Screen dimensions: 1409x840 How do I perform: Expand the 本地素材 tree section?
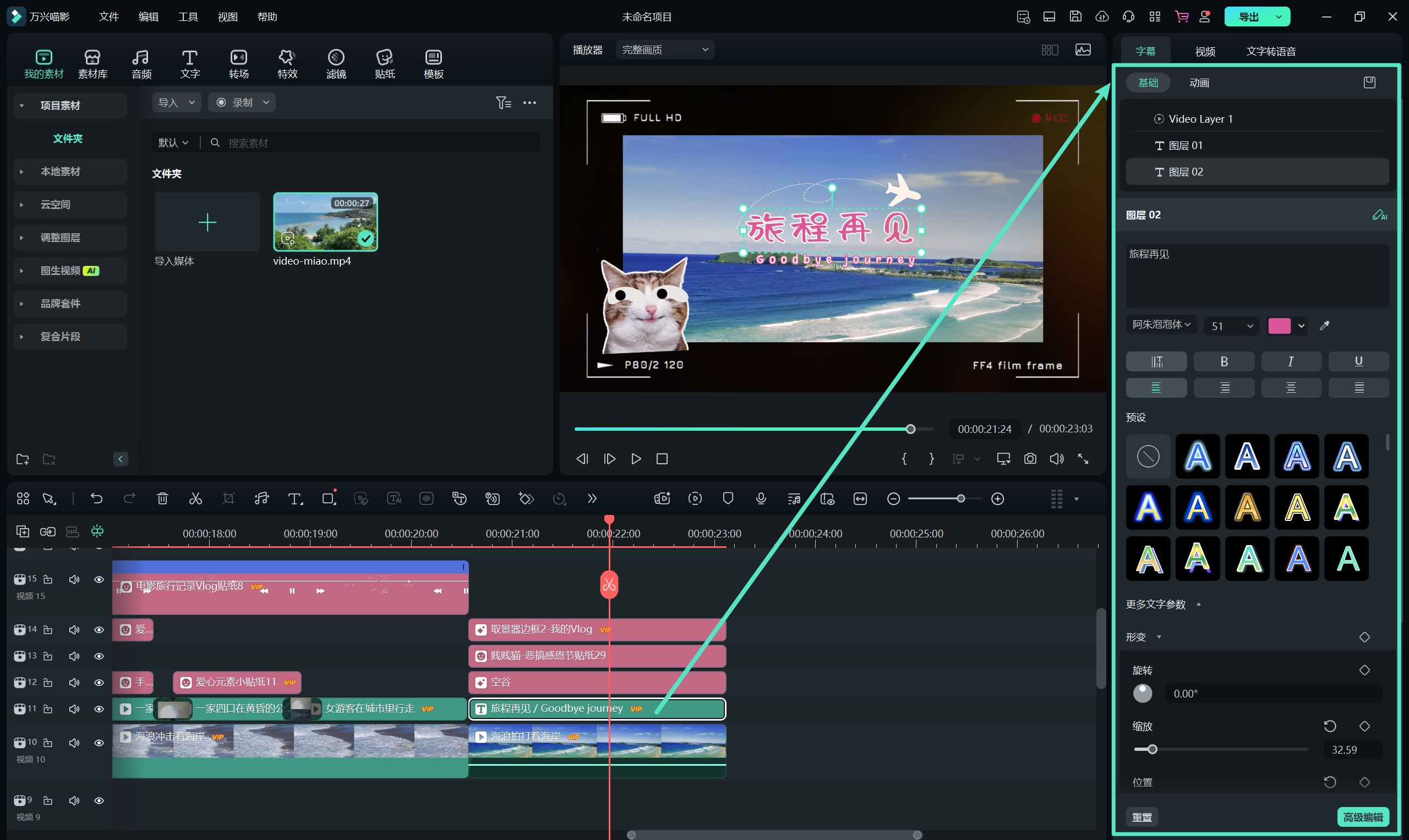(21, 172)
